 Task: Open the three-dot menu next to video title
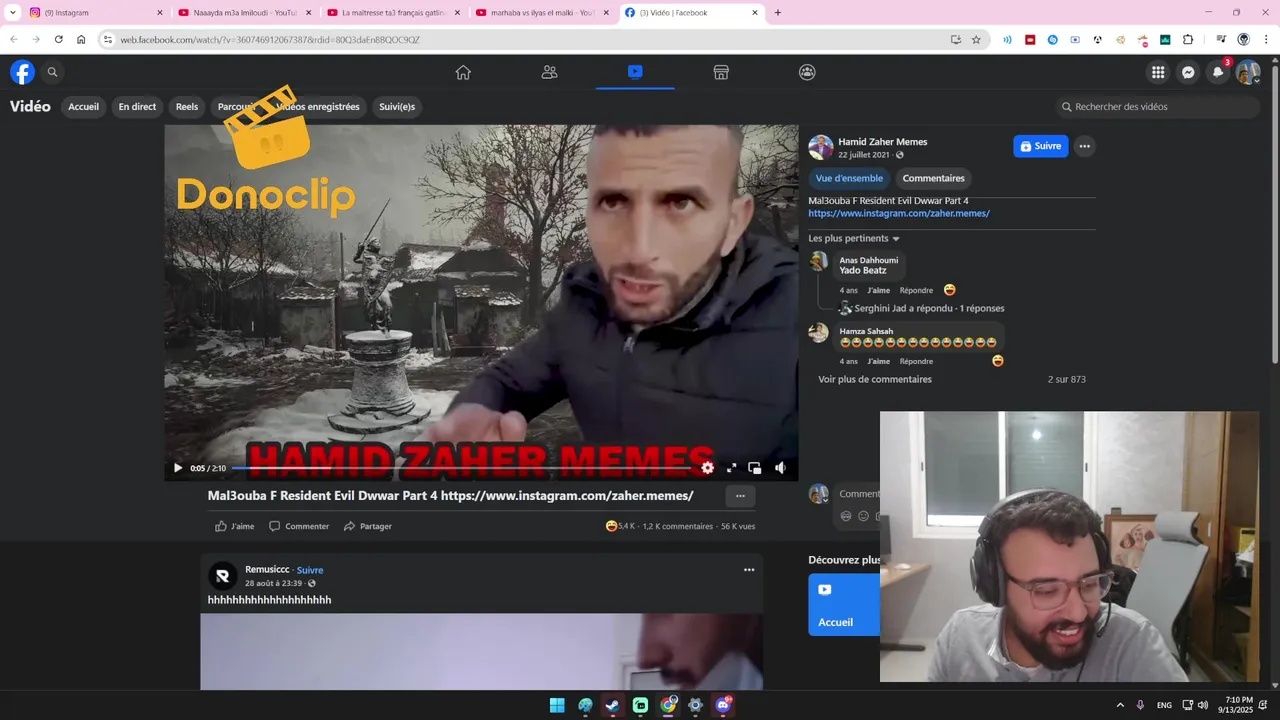click(x=740, y=496)
